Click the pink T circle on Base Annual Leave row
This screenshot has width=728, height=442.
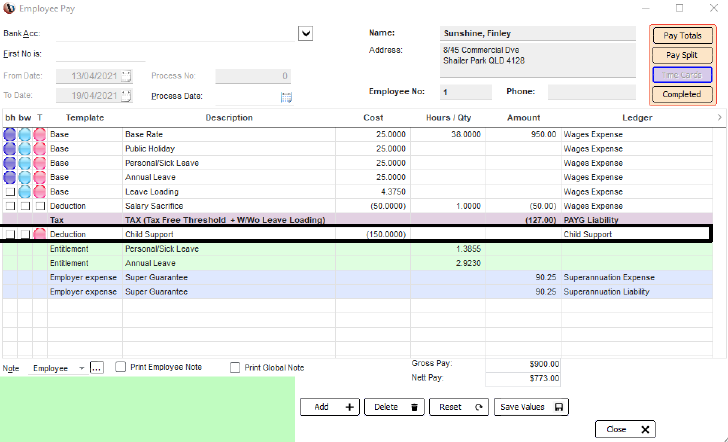(x=40, y=177)
